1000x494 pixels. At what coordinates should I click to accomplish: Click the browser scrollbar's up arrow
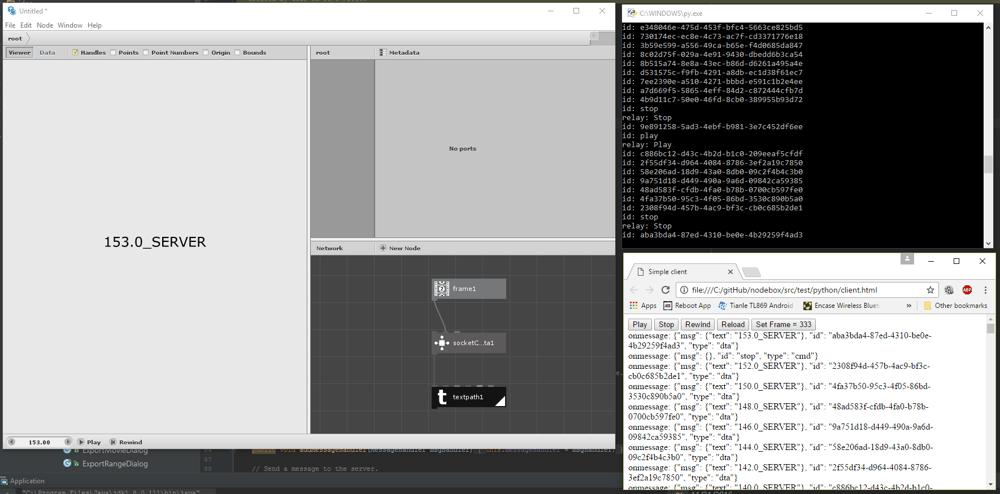pyautogui.click(x=990, y=319)
